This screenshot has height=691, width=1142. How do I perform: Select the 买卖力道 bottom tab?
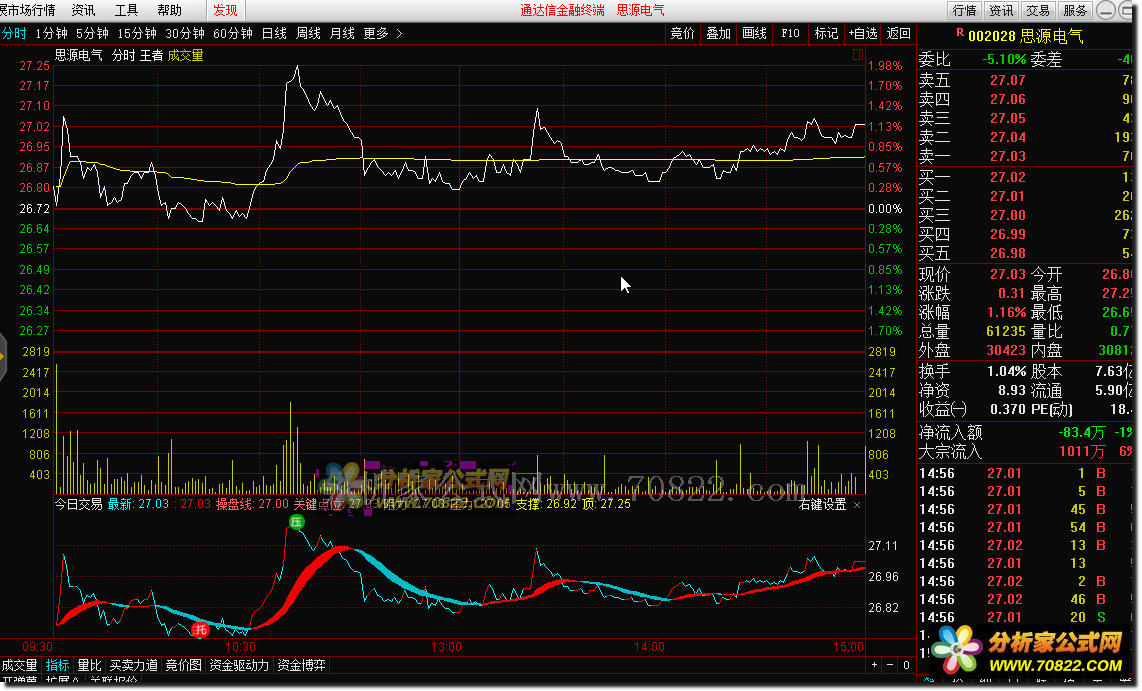tap(134, 666)
